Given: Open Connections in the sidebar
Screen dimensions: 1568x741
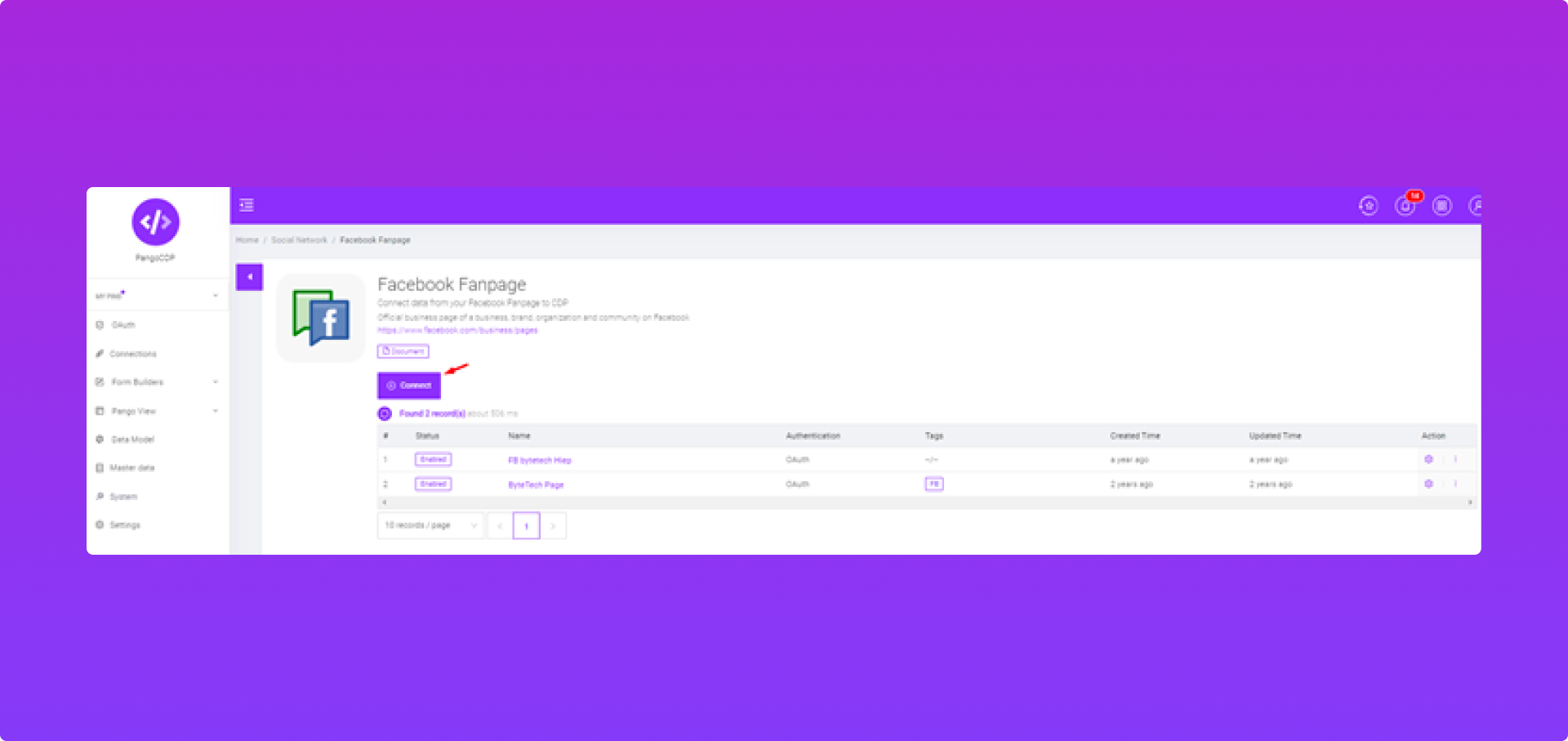Looking at the screenshot, I should [x=132, y=354].
